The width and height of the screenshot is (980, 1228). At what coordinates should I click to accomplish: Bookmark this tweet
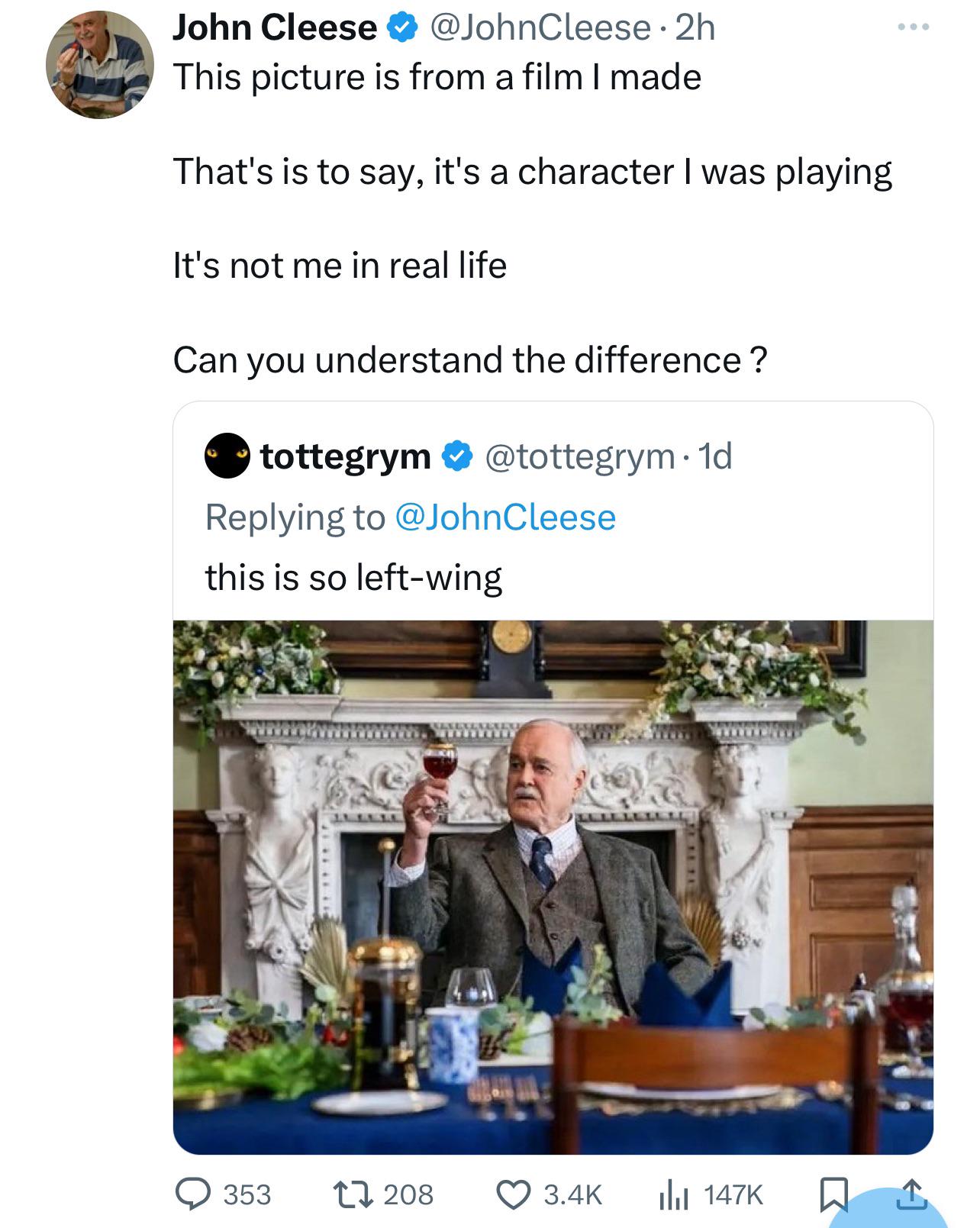(833, 1194)
